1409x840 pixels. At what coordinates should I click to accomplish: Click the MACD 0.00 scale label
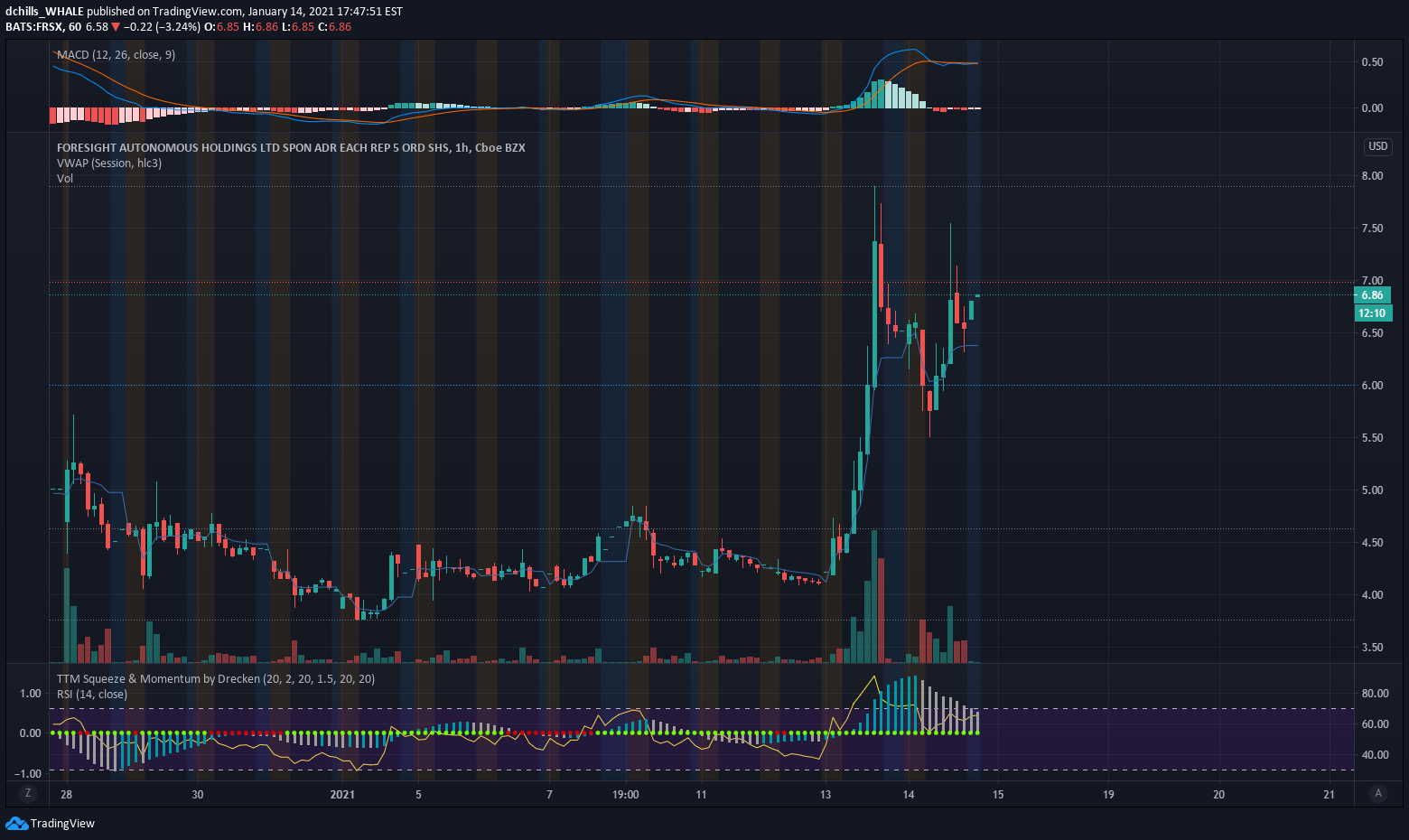click(x=1372, y=108)
